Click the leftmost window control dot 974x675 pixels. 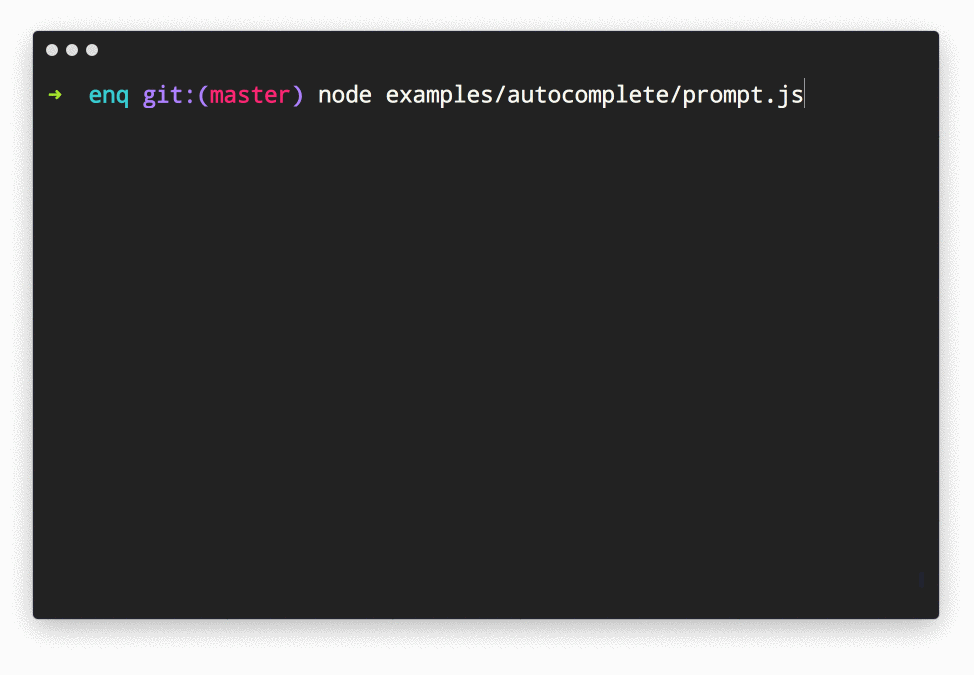(52, 50)
